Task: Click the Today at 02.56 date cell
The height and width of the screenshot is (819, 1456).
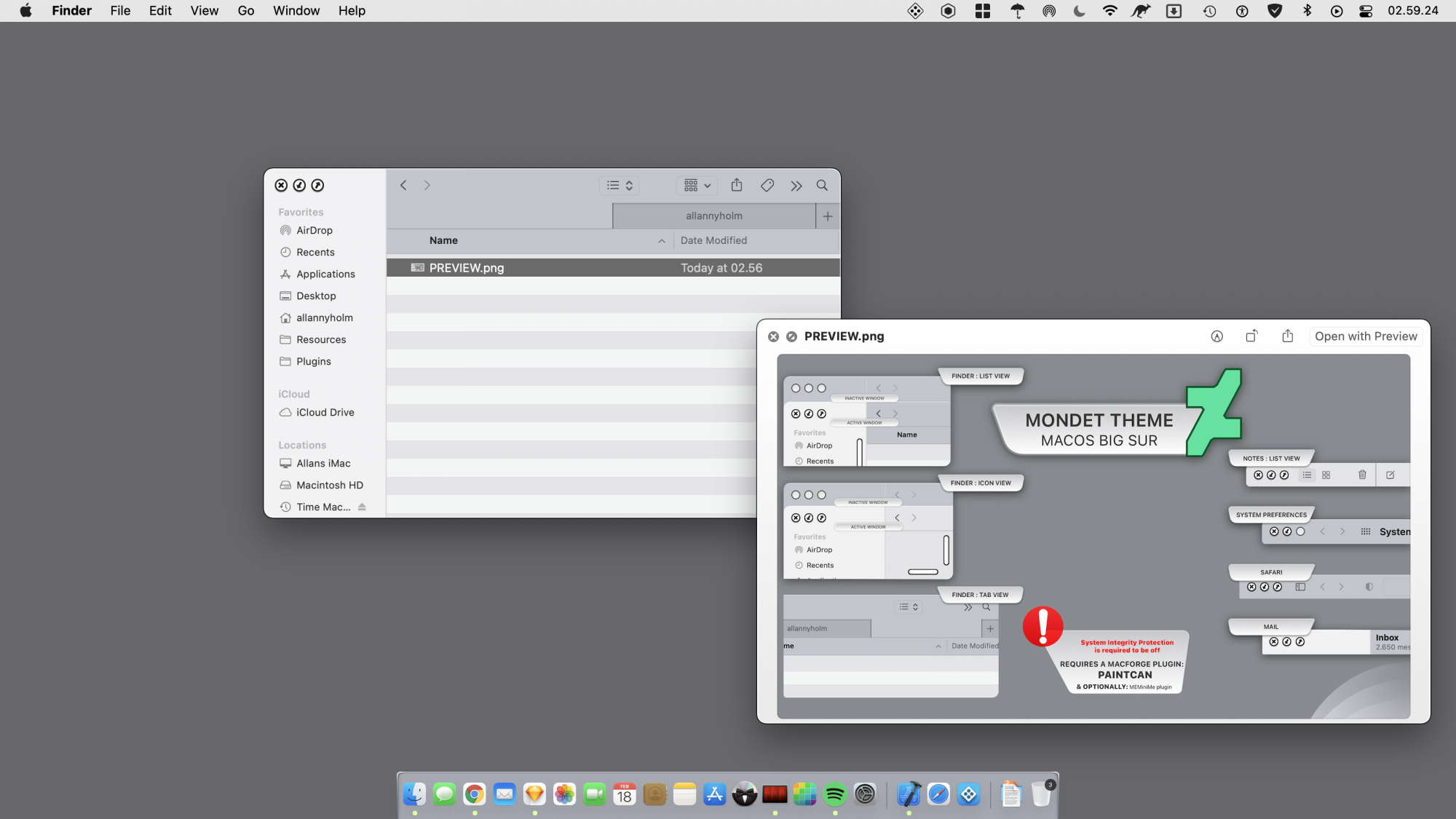Action: point(721,268)
